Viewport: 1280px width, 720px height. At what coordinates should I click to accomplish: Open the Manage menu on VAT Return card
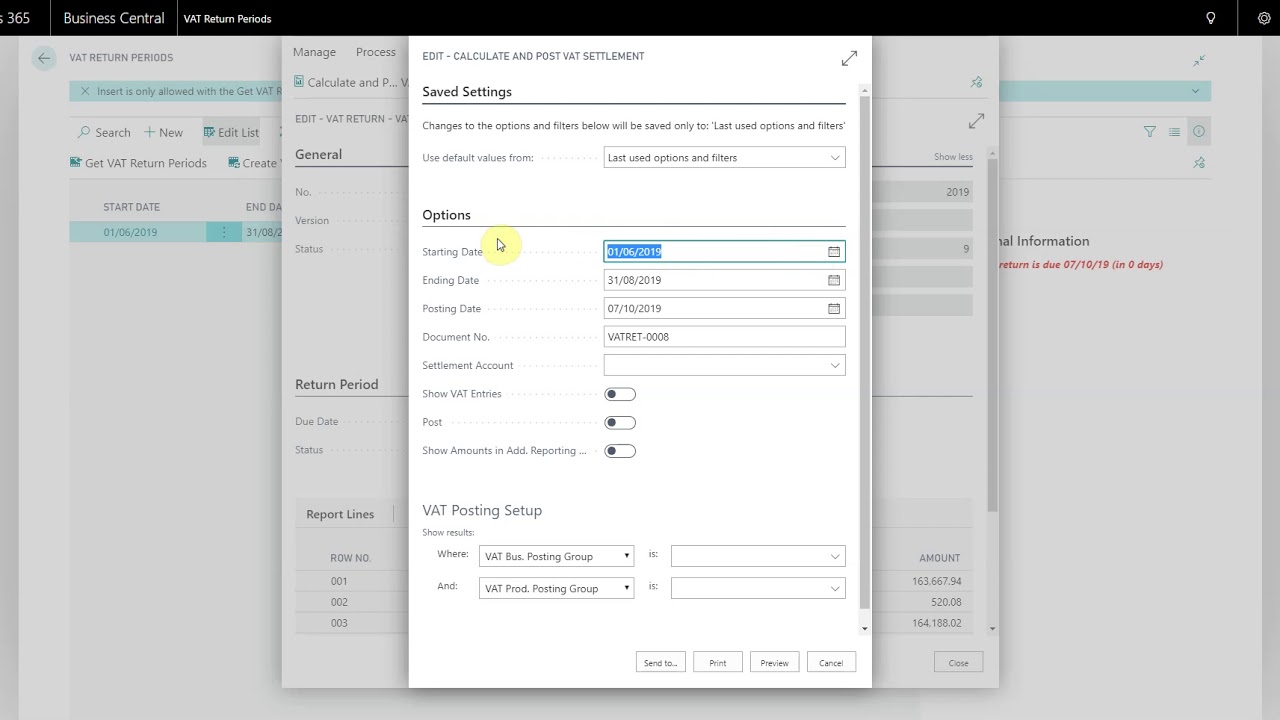point(314,52)
